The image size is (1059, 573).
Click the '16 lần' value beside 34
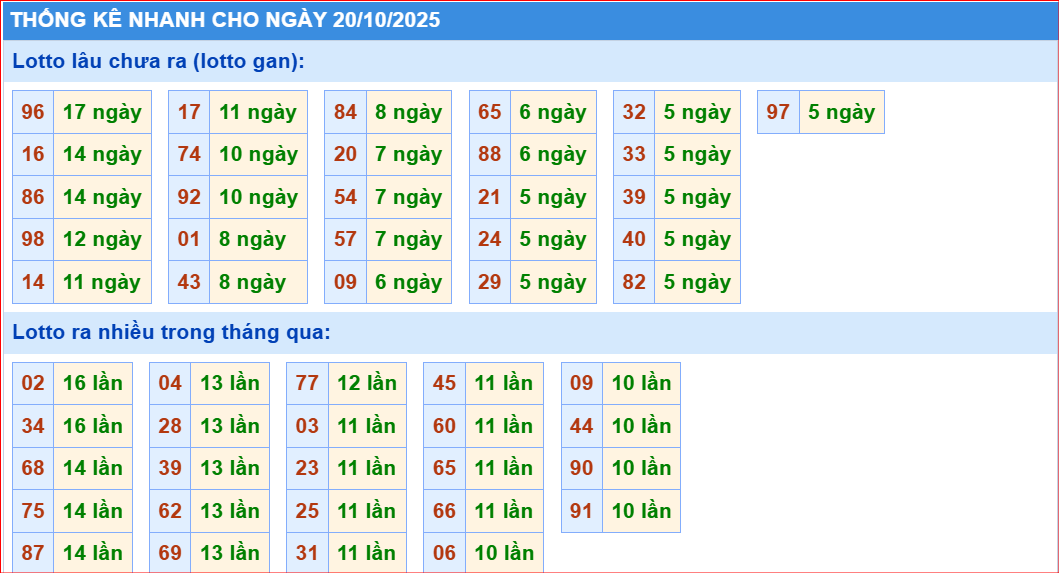93,426
